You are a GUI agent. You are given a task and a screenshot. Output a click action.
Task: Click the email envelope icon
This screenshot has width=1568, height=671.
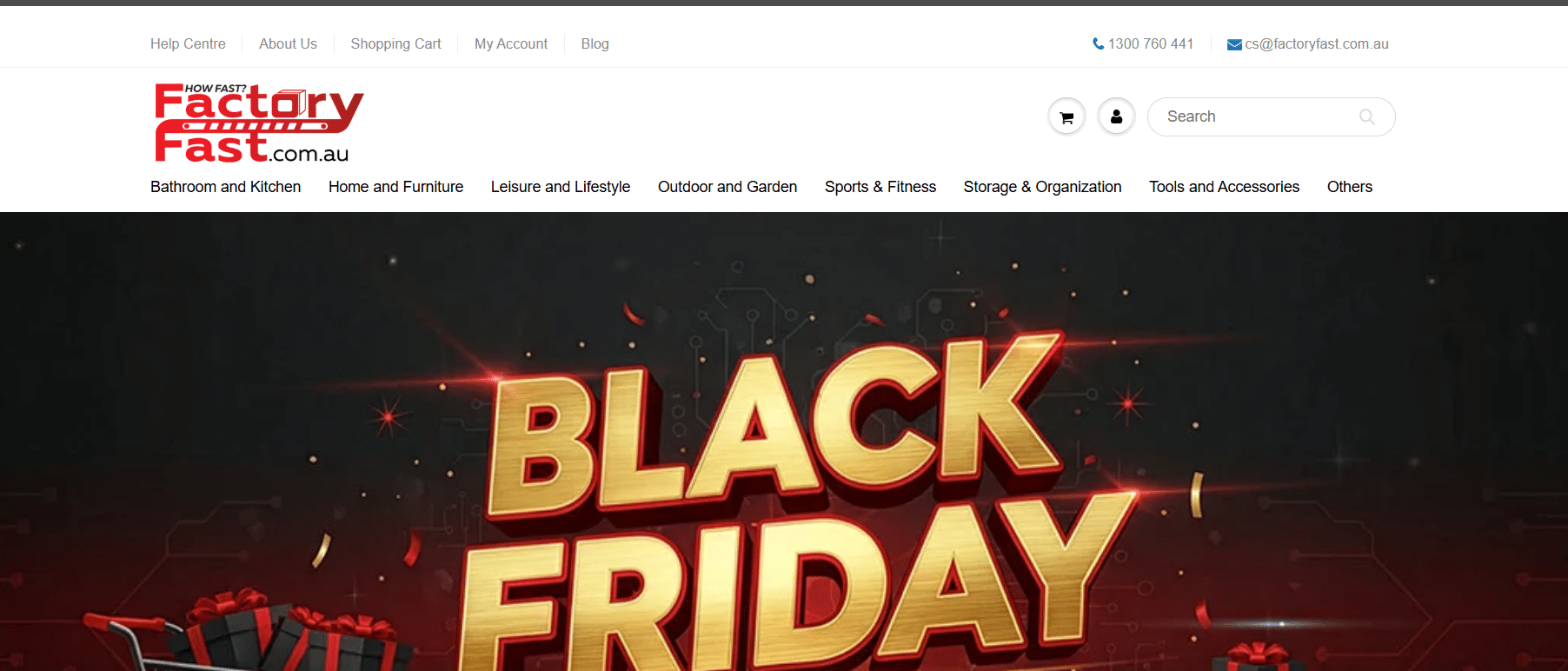point(1234,44)
